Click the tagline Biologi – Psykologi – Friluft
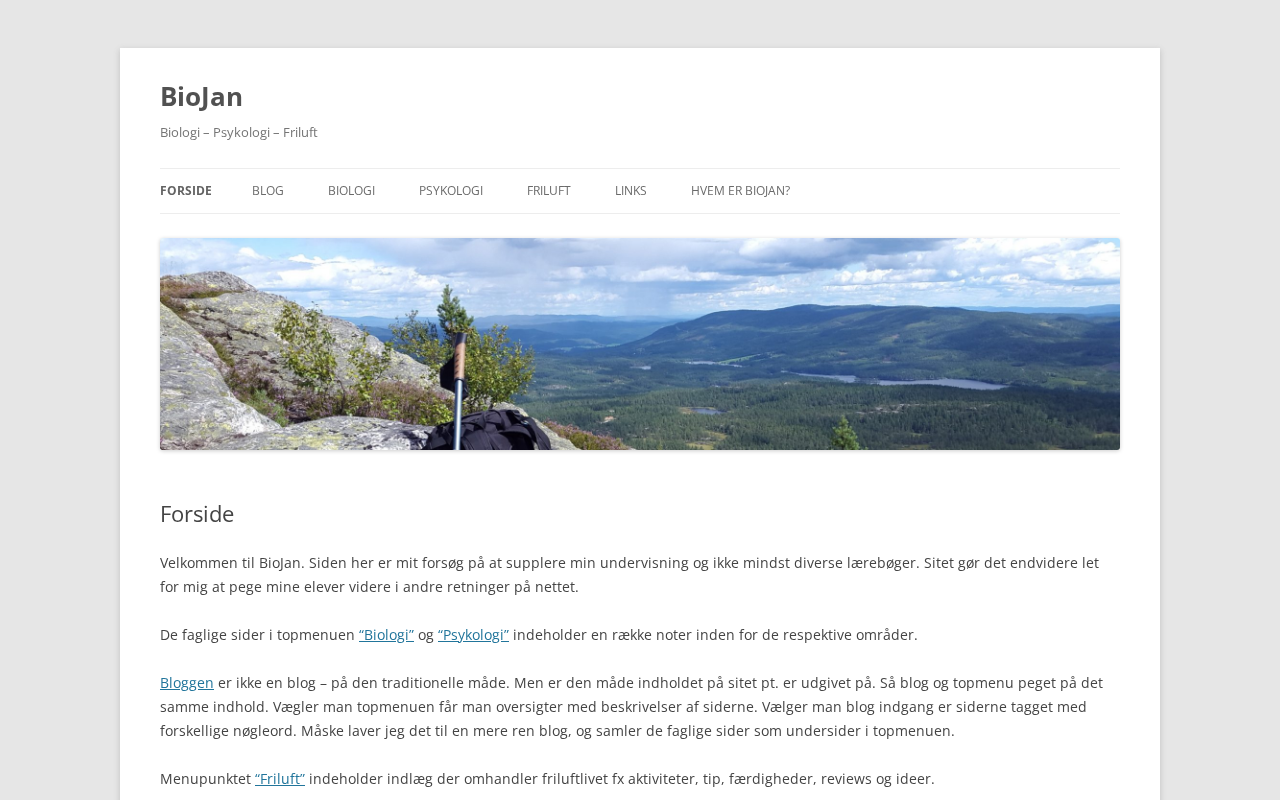The height and width of the screenshot is (800, 1280). (239, 132)
